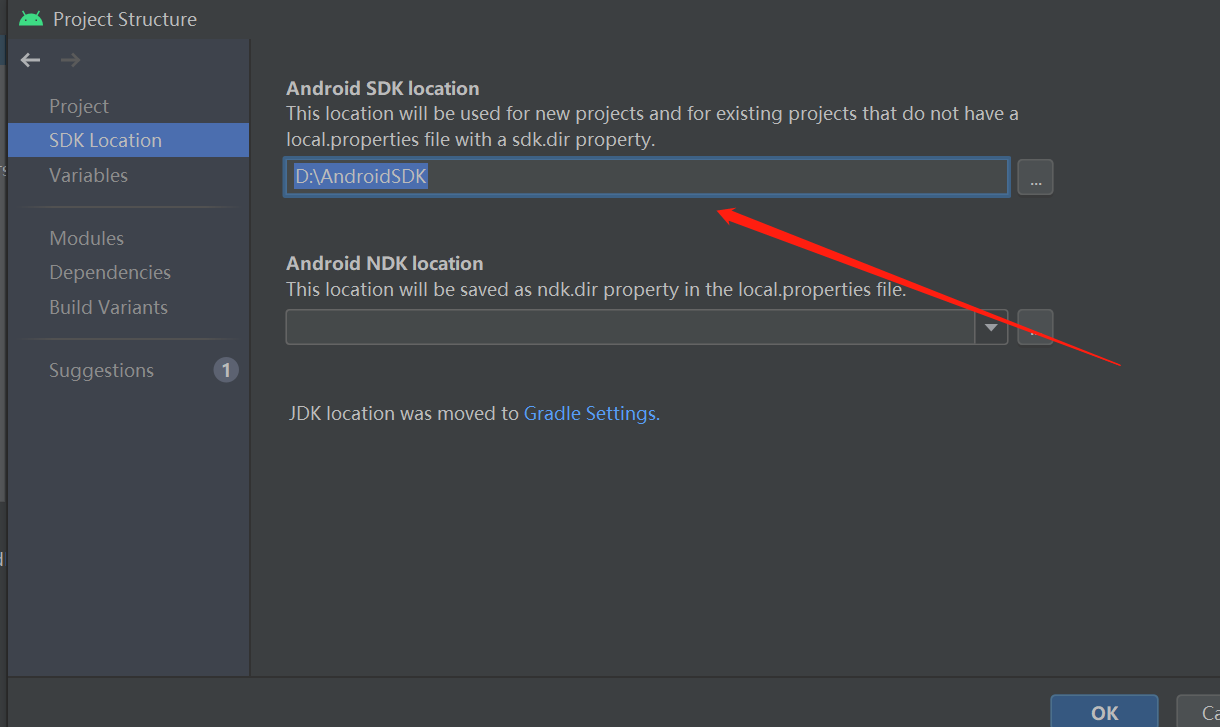Open Build Variants section

108,307
